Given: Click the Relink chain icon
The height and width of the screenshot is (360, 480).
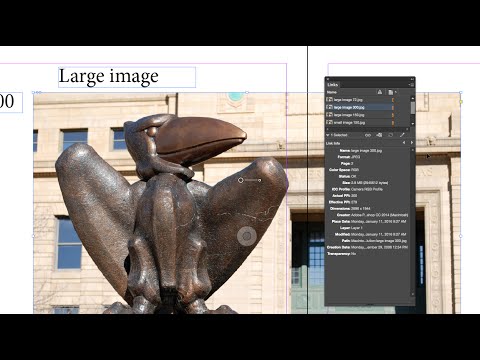Looking at the screenshot, I should pos(368,135).
